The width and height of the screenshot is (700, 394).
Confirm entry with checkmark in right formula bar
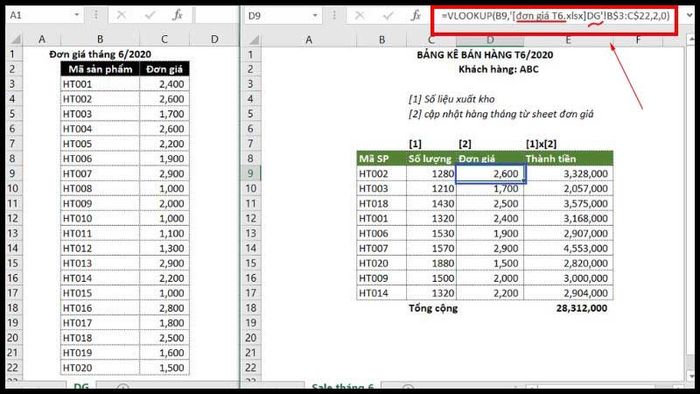(388, 16)
